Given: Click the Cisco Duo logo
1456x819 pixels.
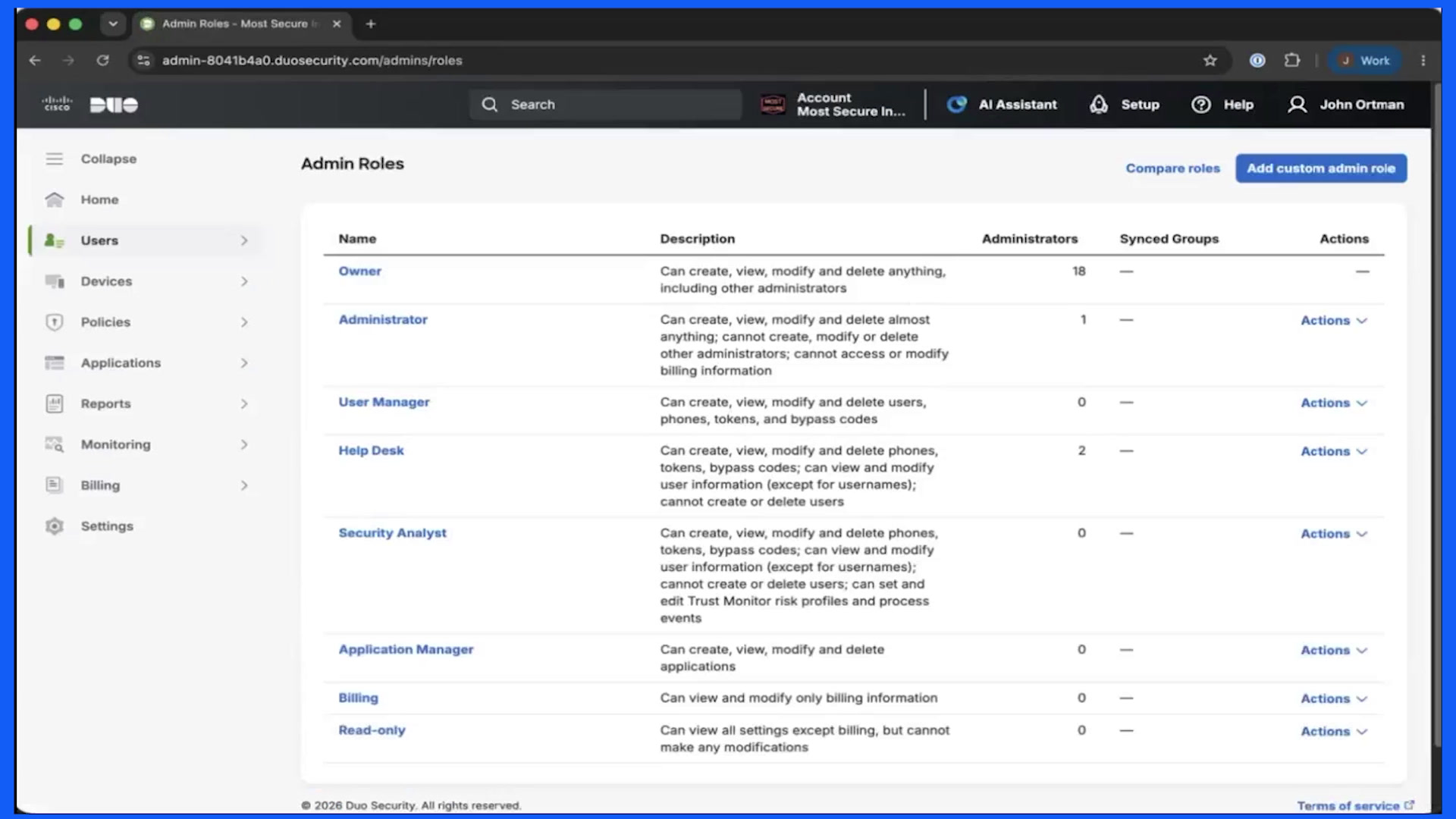Looking at the screenshot, I should click(x=90, y=105).
